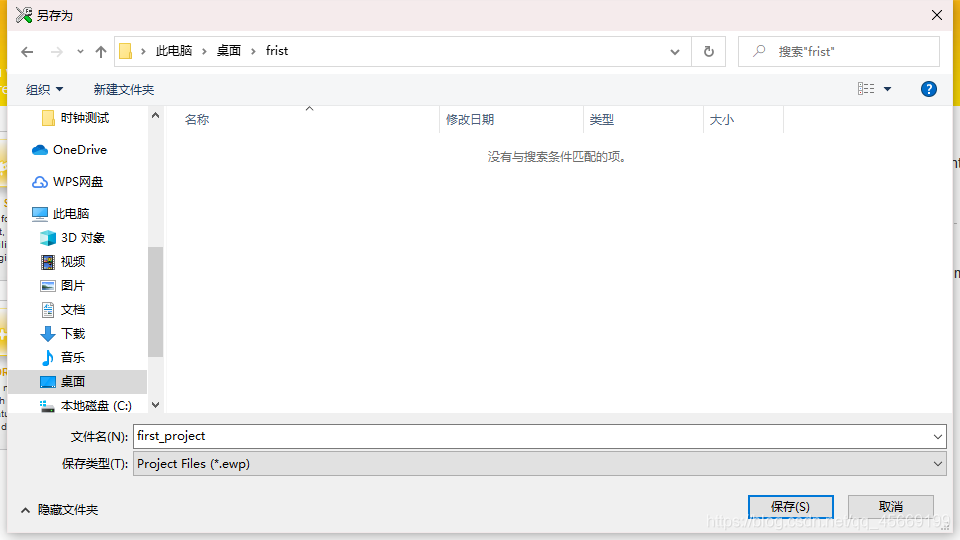Open OneDrive in the navigation pane
The width and height of the screenshot is (960, 540).
[x=70, y=150]
